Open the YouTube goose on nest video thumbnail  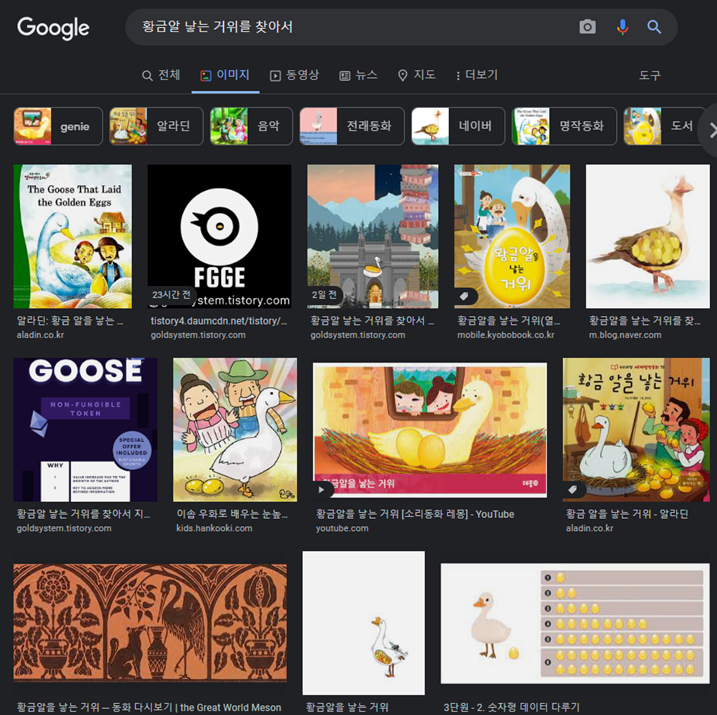click(x=430, y=430)
